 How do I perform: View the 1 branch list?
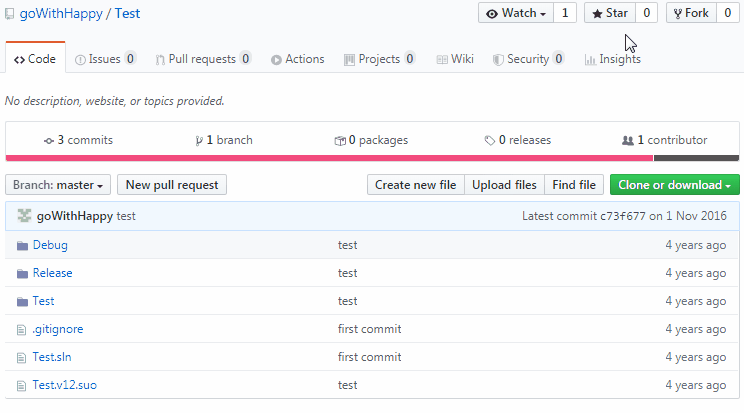click(x=224, y=140)
